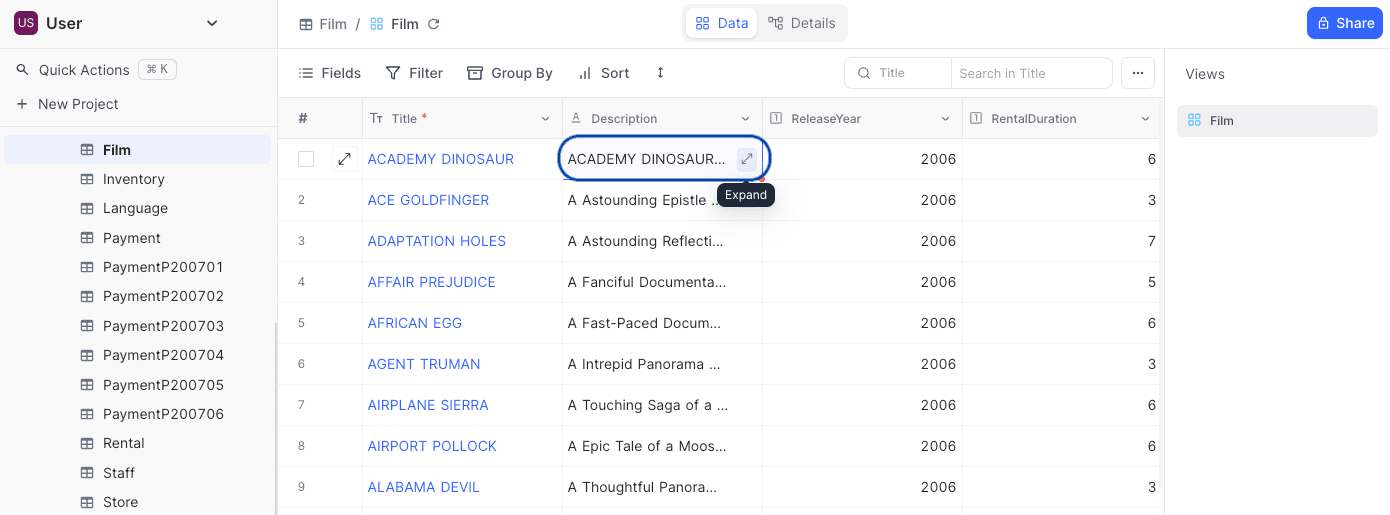Open the row height icon in toolbar
Viewport: 1390px width, 515px height.
pyautogui.click(x=660, y=73)
